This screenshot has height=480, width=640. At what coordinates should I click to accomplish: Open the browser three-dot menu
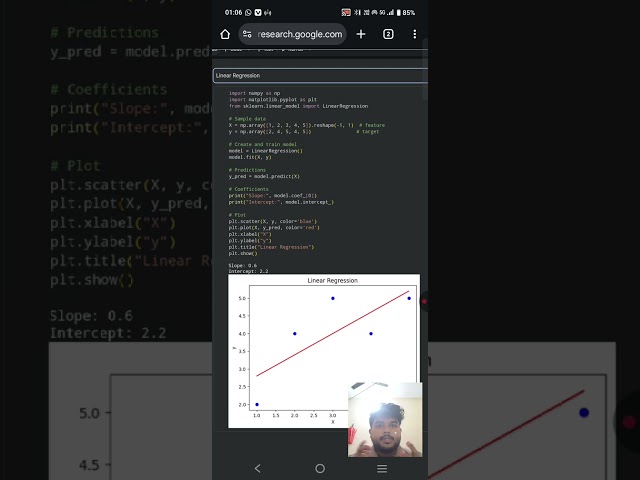pyautogui.click(x=415, y=34)
